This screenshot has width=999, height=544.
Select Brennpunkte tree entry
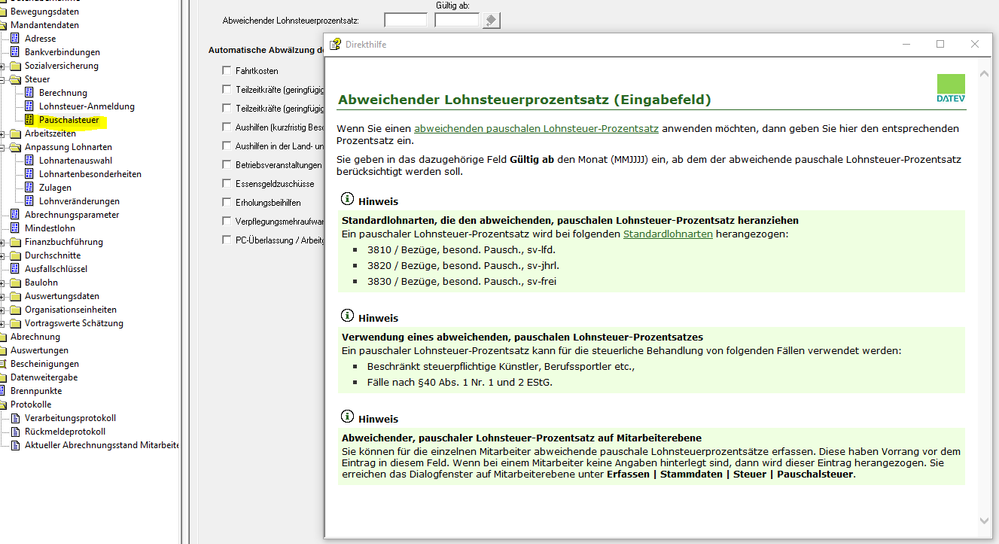point(36,390)
